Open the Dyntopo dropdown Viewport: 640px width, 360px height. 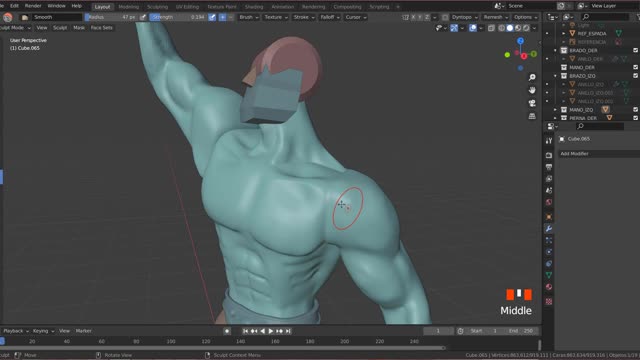click(464, 17)
